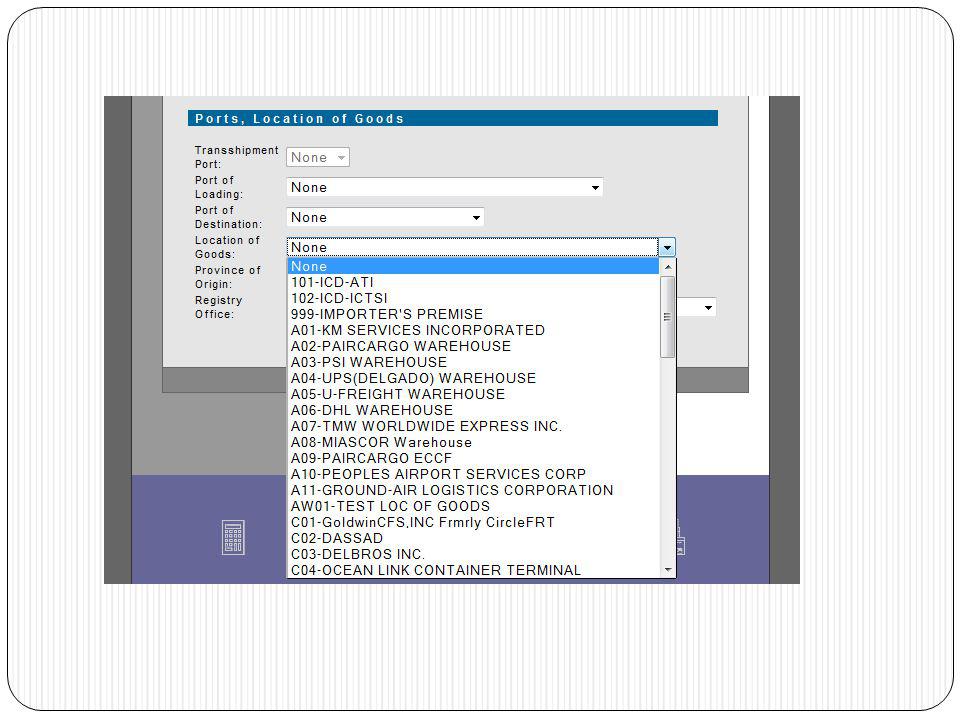Collapse the Location of Goods dropdown arrow
The image size is (960, 720).
(x=667, y=247)
